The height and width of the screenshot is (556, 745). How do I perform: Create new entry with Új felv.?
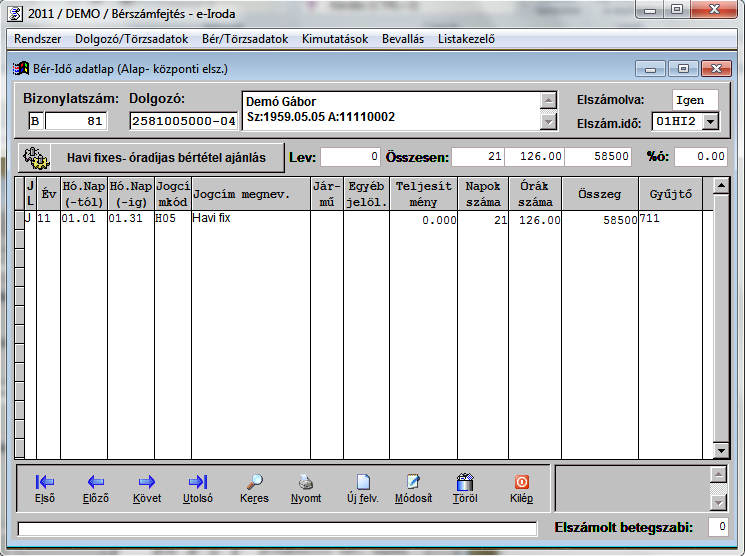[x=362, y=488]
